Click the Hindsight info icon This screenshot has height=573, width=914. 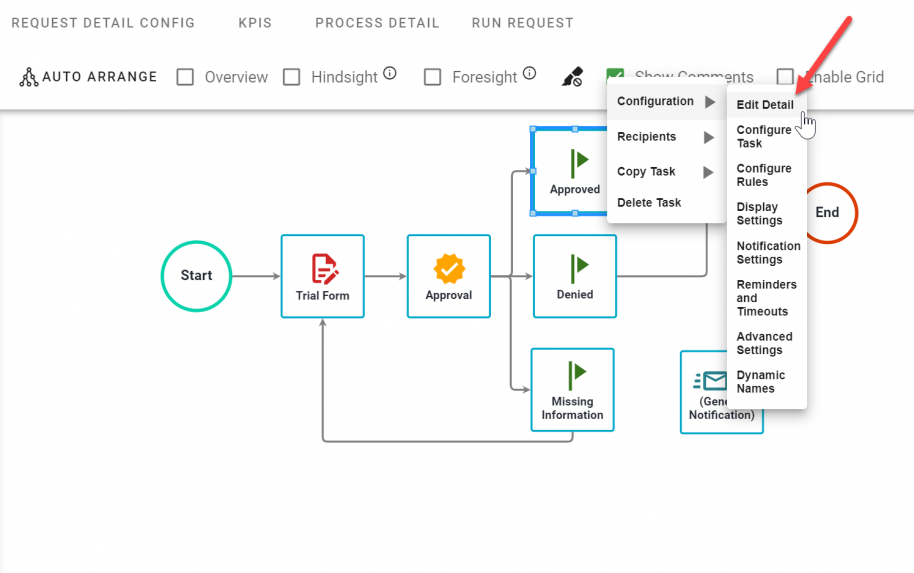tap(390, 73)
